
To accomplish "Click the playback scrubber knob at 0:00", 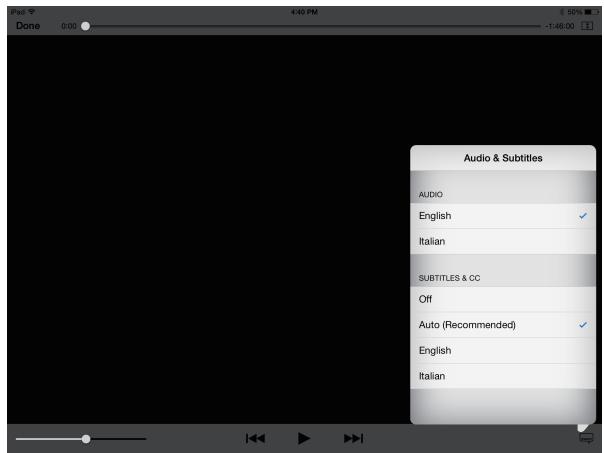I will point(86,26).
